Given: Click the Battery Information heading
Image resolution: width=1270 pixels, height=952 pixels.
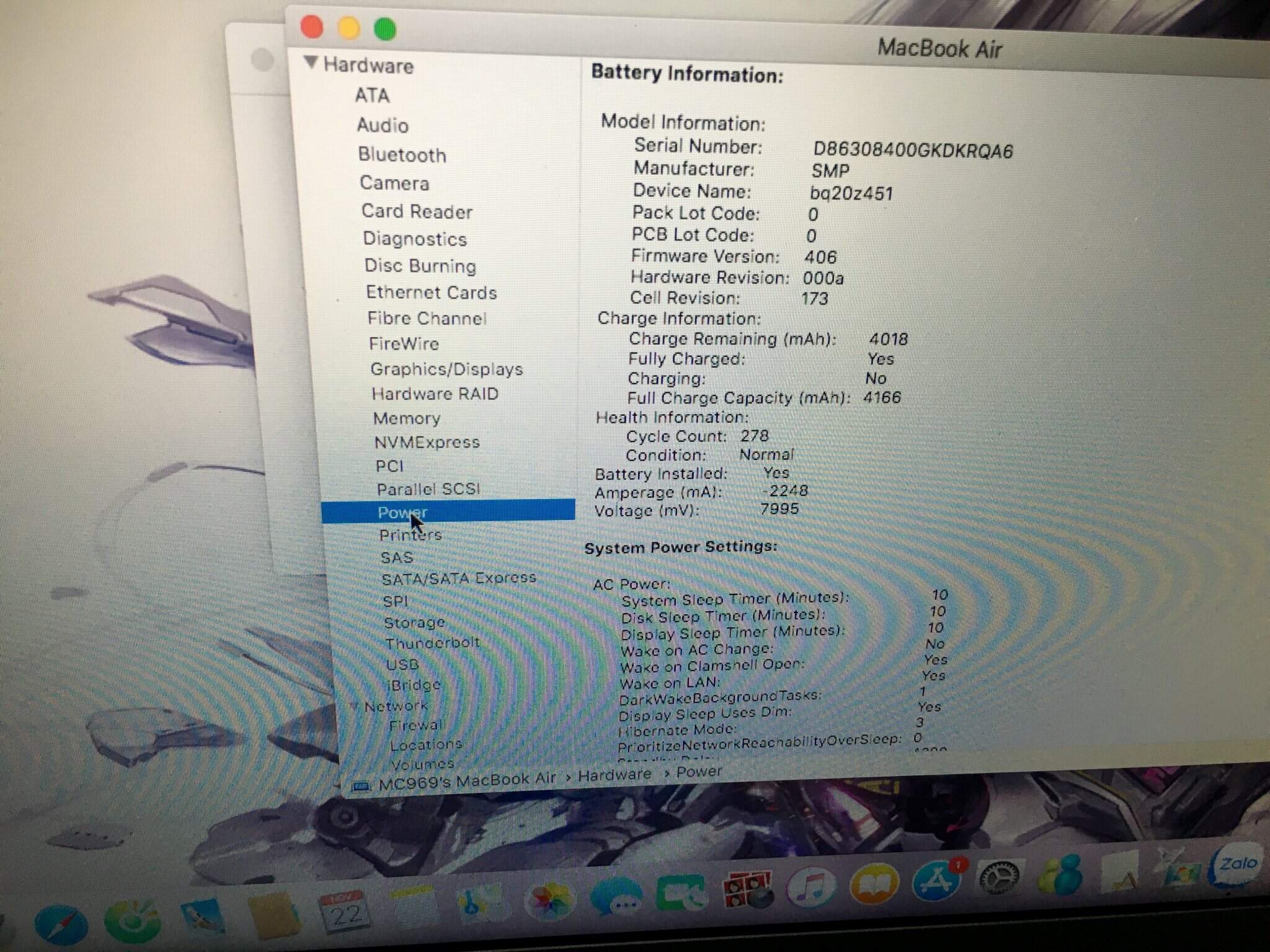Looking at the screenshot, I should [x=687, y=74].
